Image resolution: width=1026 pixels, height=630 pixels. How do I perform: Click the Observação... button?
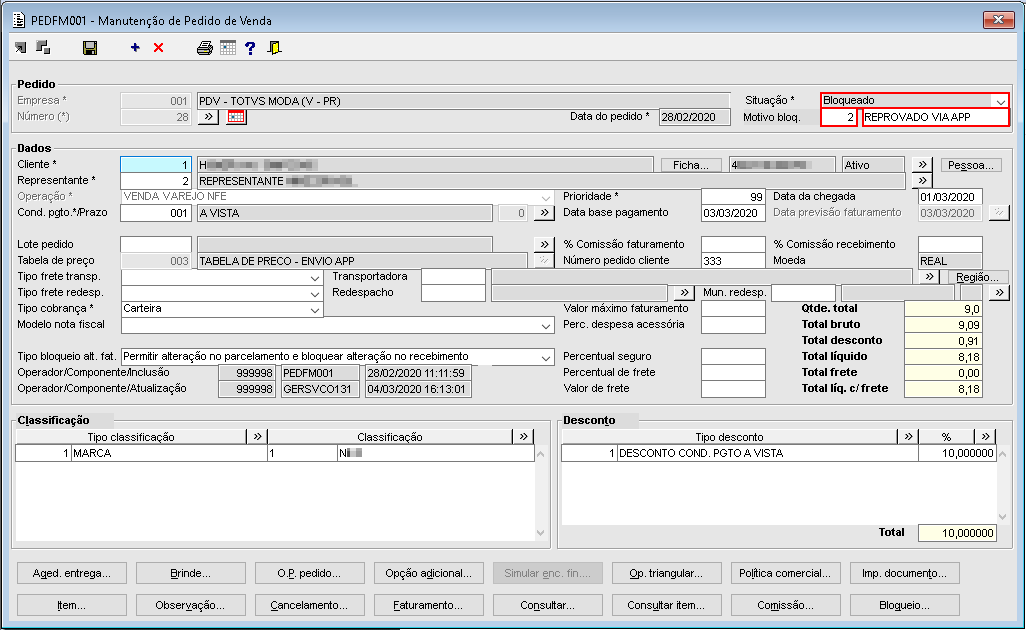pyautogui.click(x=190, y=605)
